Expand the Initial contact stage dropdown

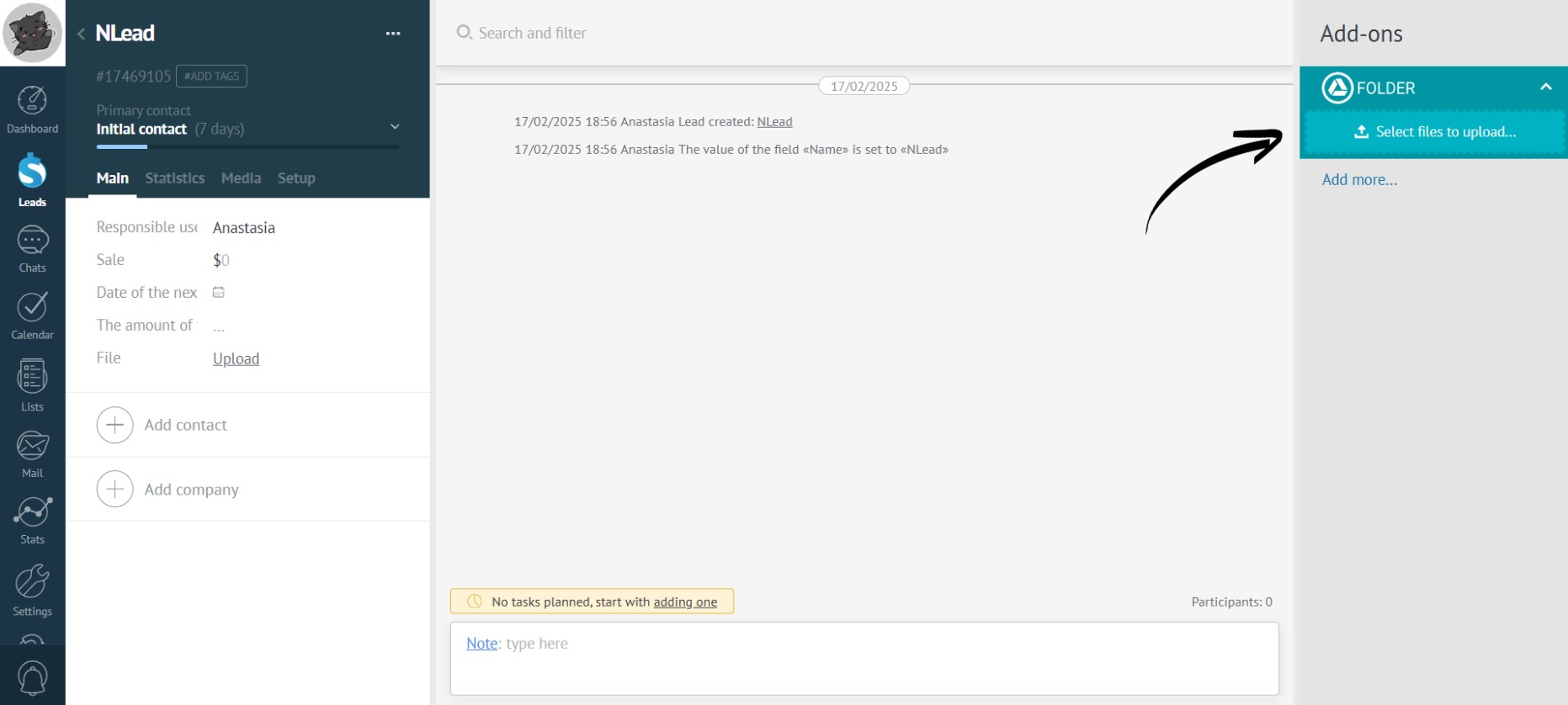pos(395,127)
